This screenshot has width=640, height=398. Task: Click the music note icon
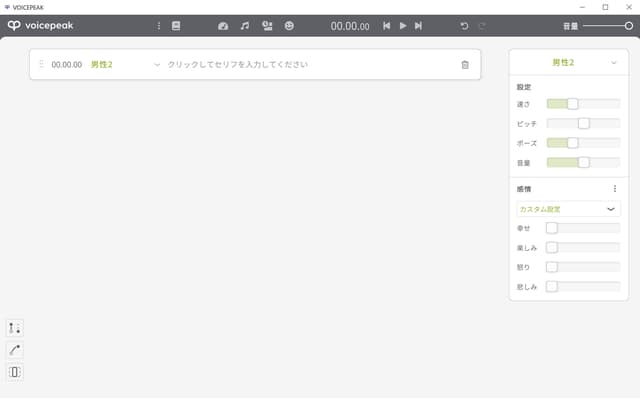click(245, 26)
